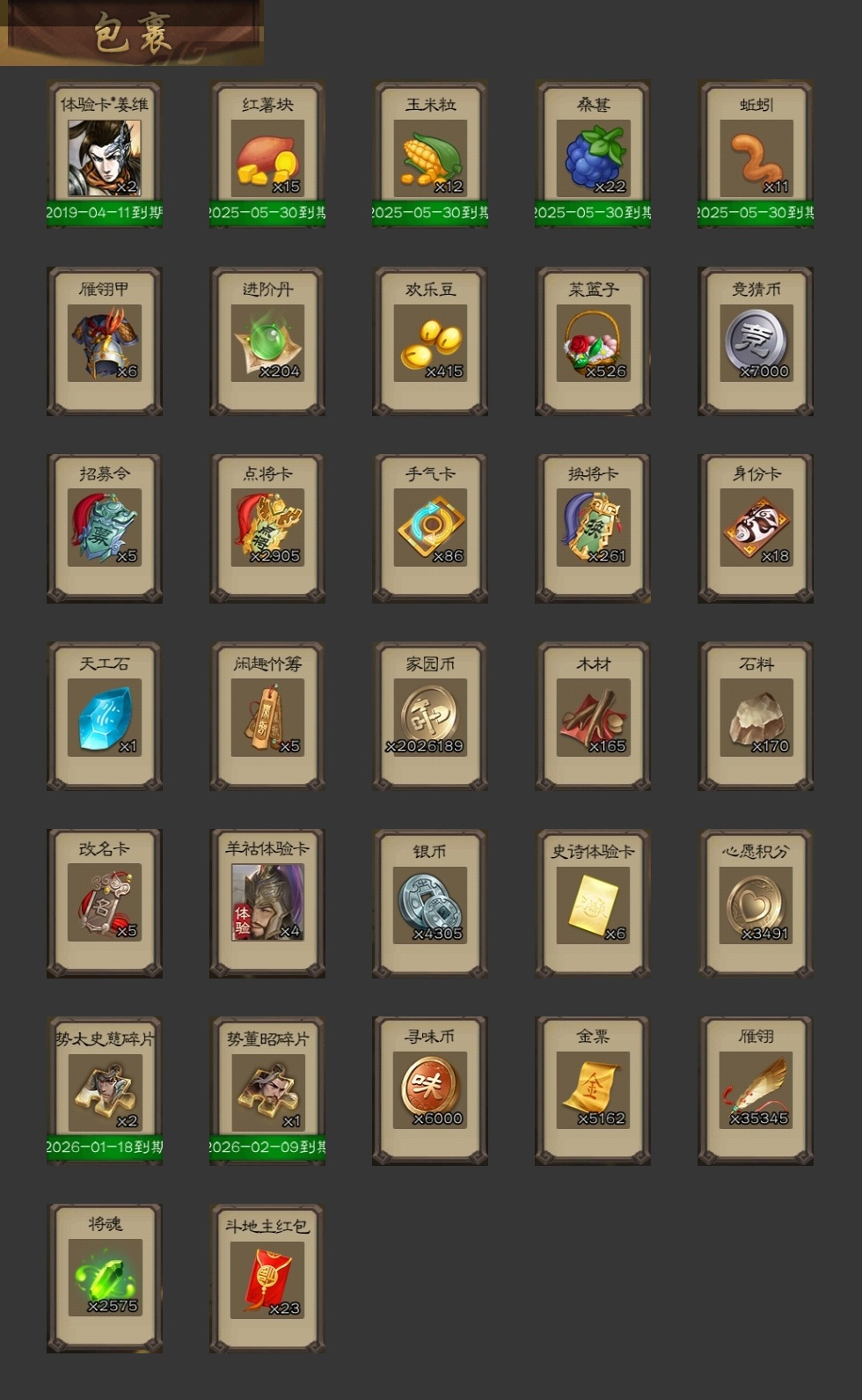Select the 雁翎甲 armor item
Screen dimensions: 862x1400
(105, 341)
